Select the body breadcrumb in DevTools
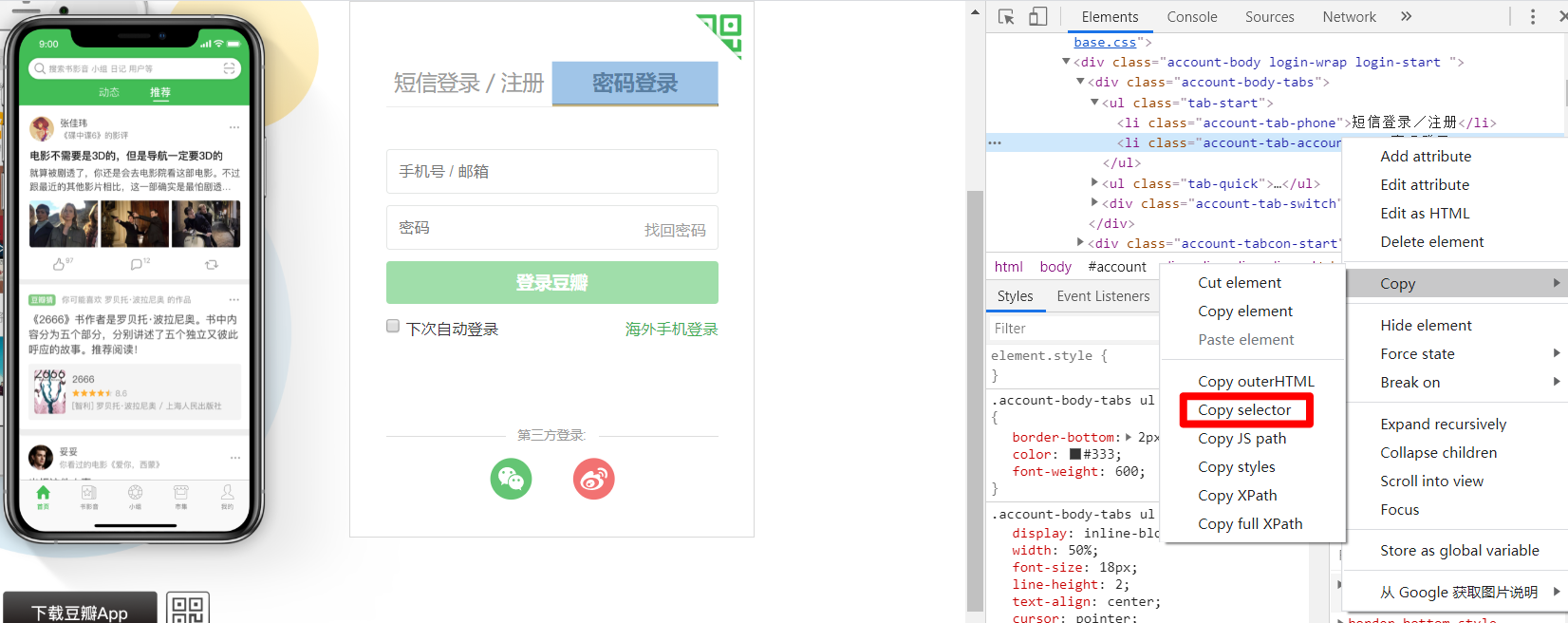 pos(1055,267)
